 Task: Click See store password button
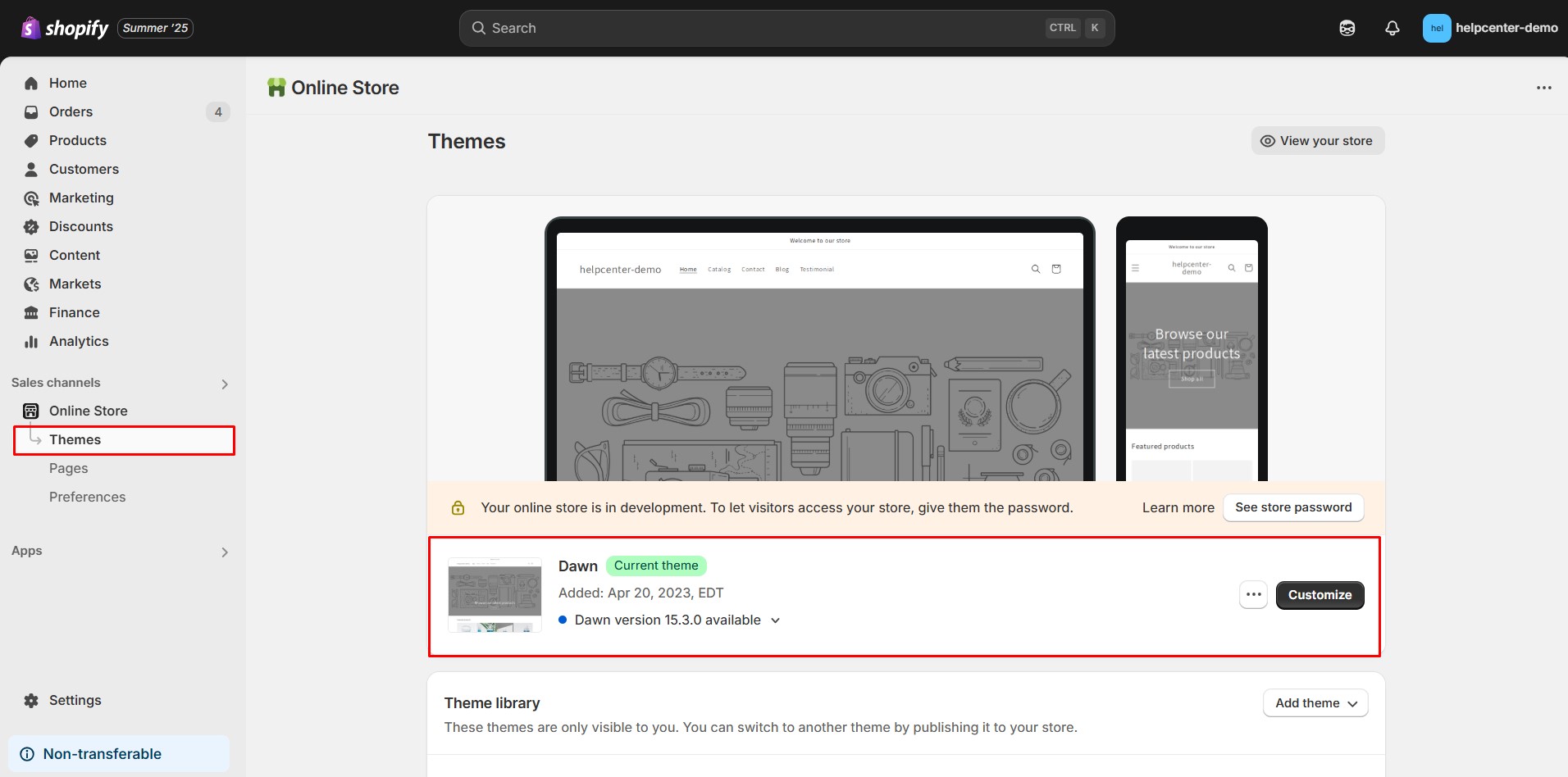point(1292,508)
